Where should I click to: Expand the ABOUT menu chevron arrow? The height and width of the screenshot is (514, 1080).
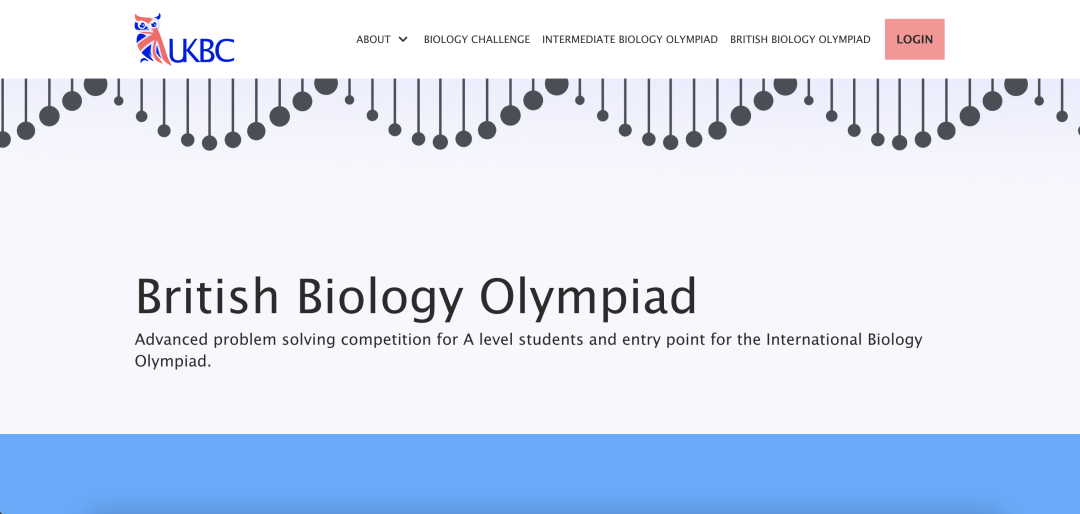[x=403, y=39]
